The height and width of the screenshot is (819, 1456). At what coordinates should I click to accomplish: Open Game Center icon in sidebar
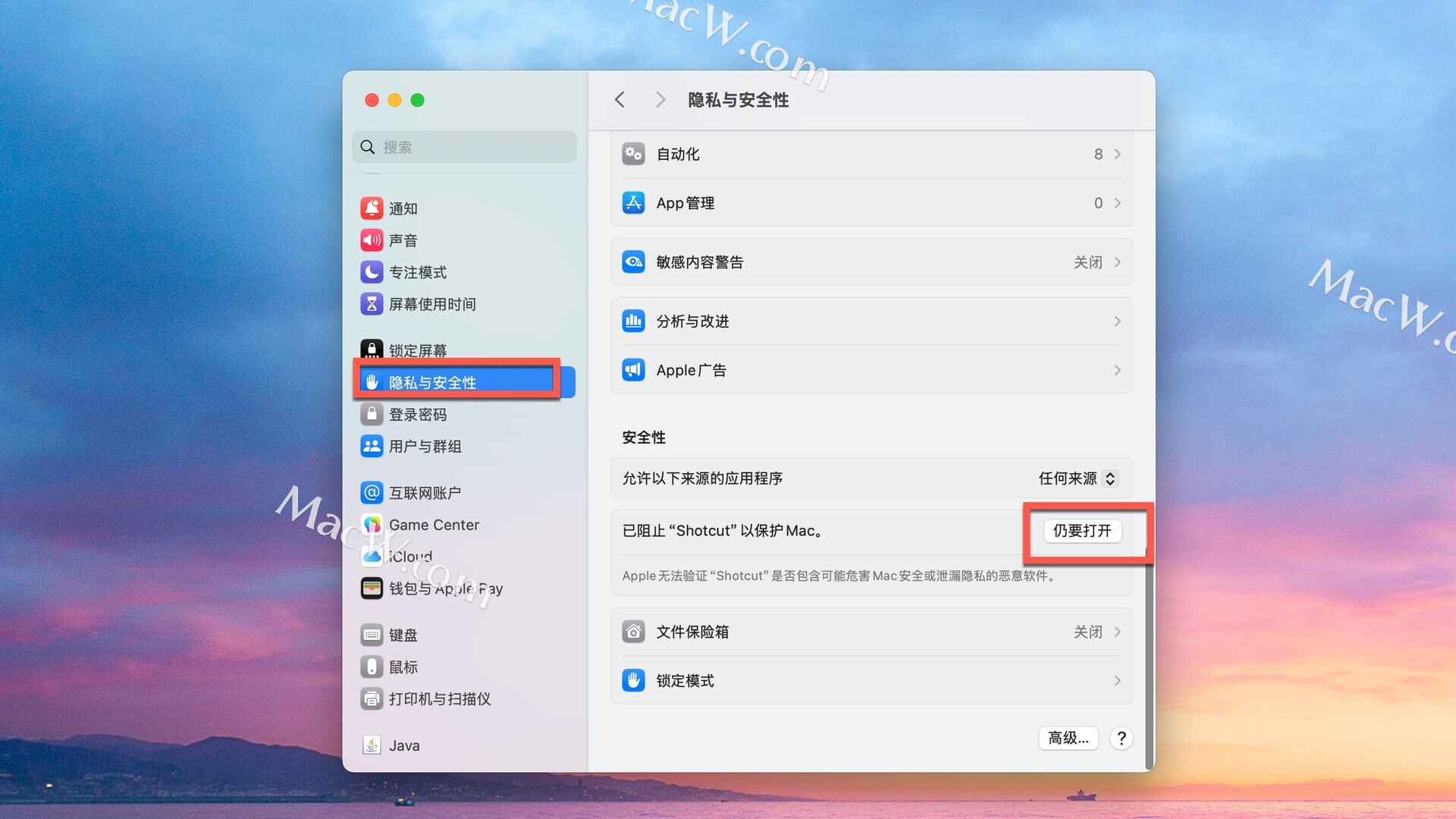coord(372,525)
